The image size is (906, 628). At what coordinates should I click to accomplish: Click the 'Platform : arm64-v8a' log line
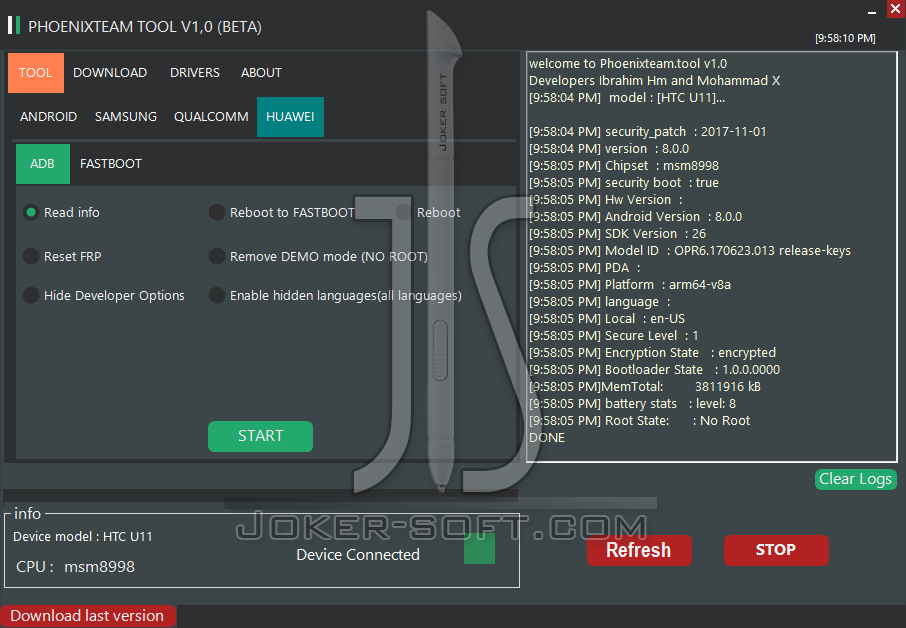[x=630, y=285]
